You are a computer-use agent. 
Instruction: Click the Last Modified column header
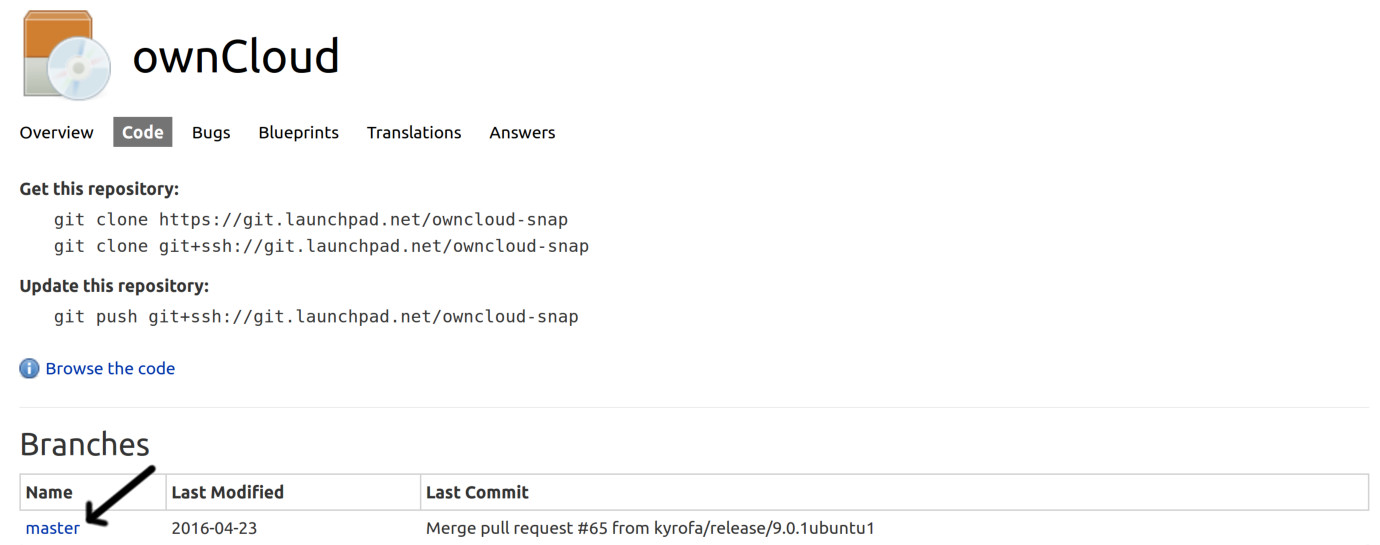[228, 492]
